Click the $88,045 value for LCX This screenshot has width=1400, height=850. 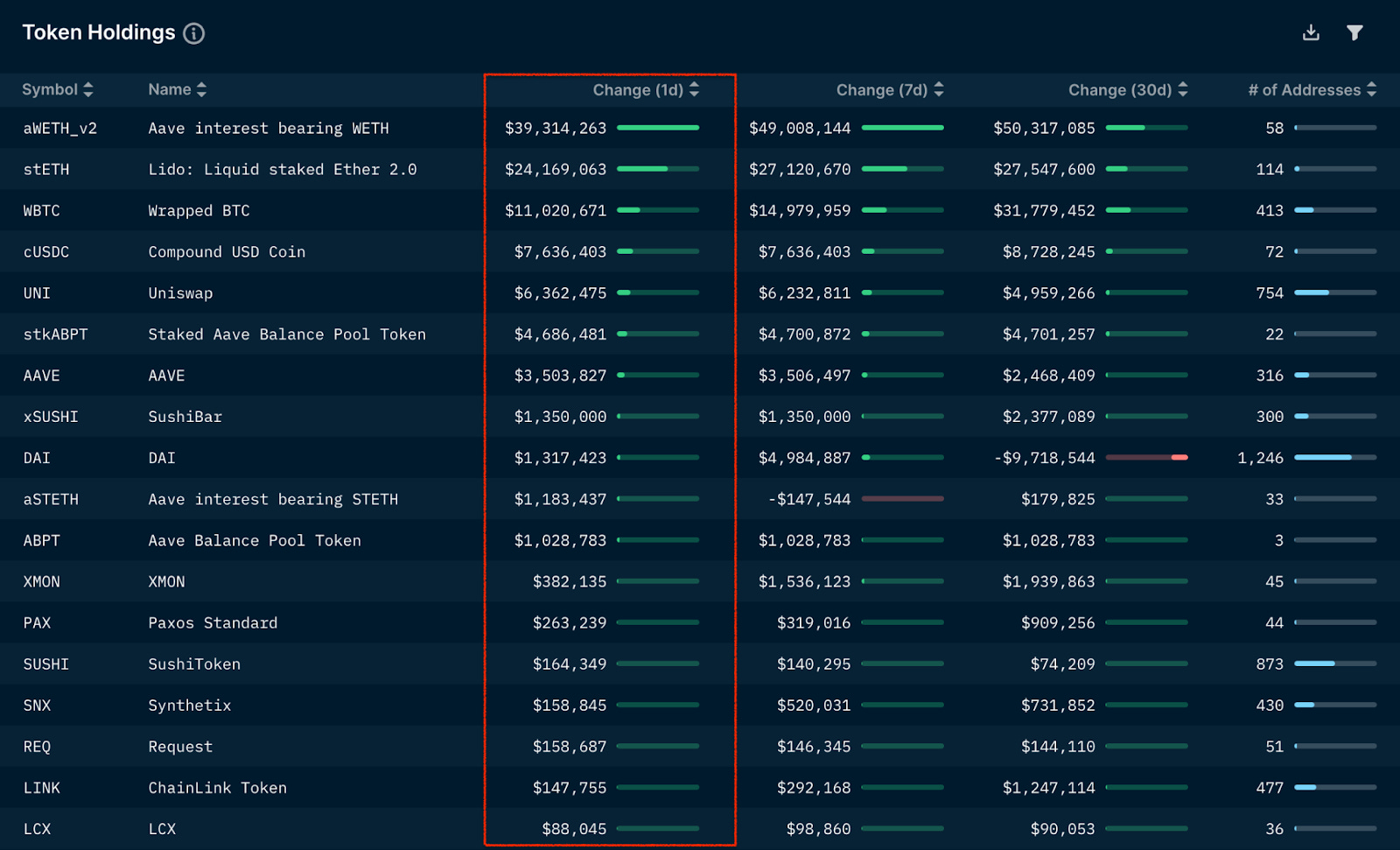pyautogui.click(x=574, y=829)
